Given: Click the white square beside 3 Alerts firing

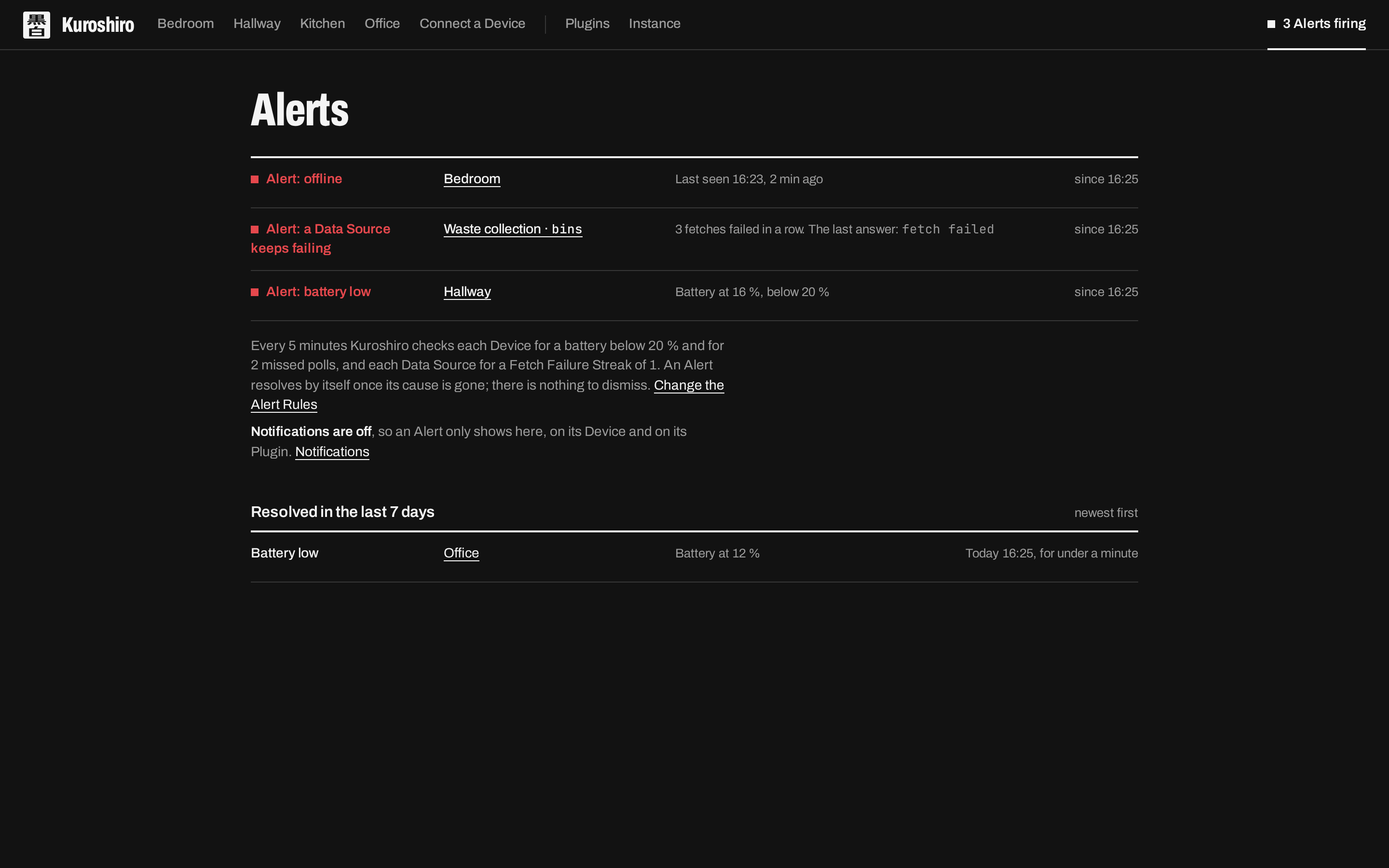Looking at the screenshot, I should pos(1271,24).
